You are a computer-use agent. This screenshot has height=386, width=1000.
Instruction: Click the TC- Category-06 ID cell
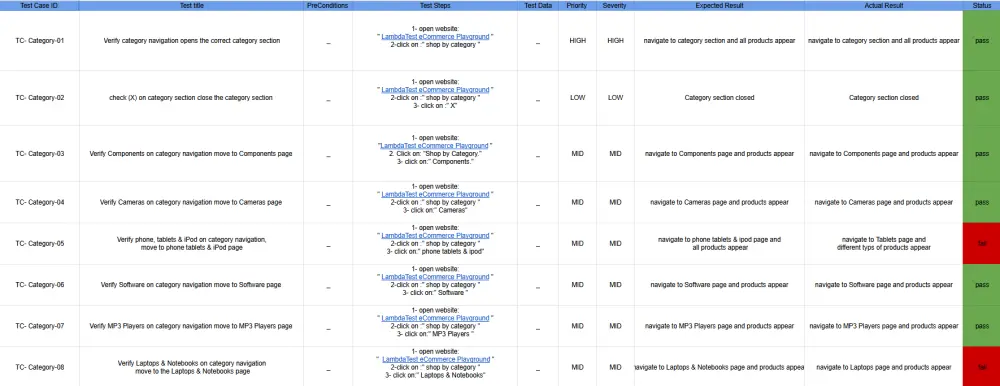click(x=40, y=285)
